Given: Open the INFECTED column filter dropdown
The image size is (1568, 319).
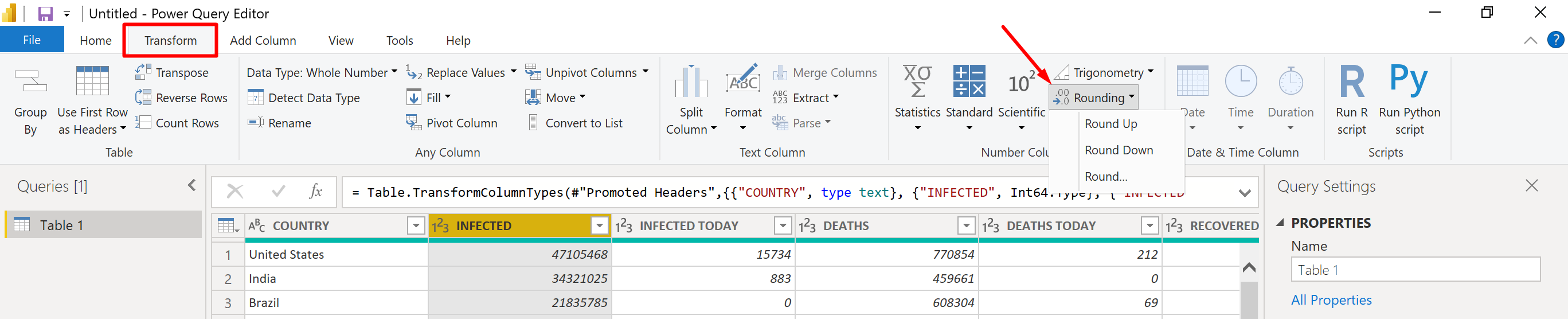Looking at the screenshot, I should pyautogui.click(x=600, y=226).
